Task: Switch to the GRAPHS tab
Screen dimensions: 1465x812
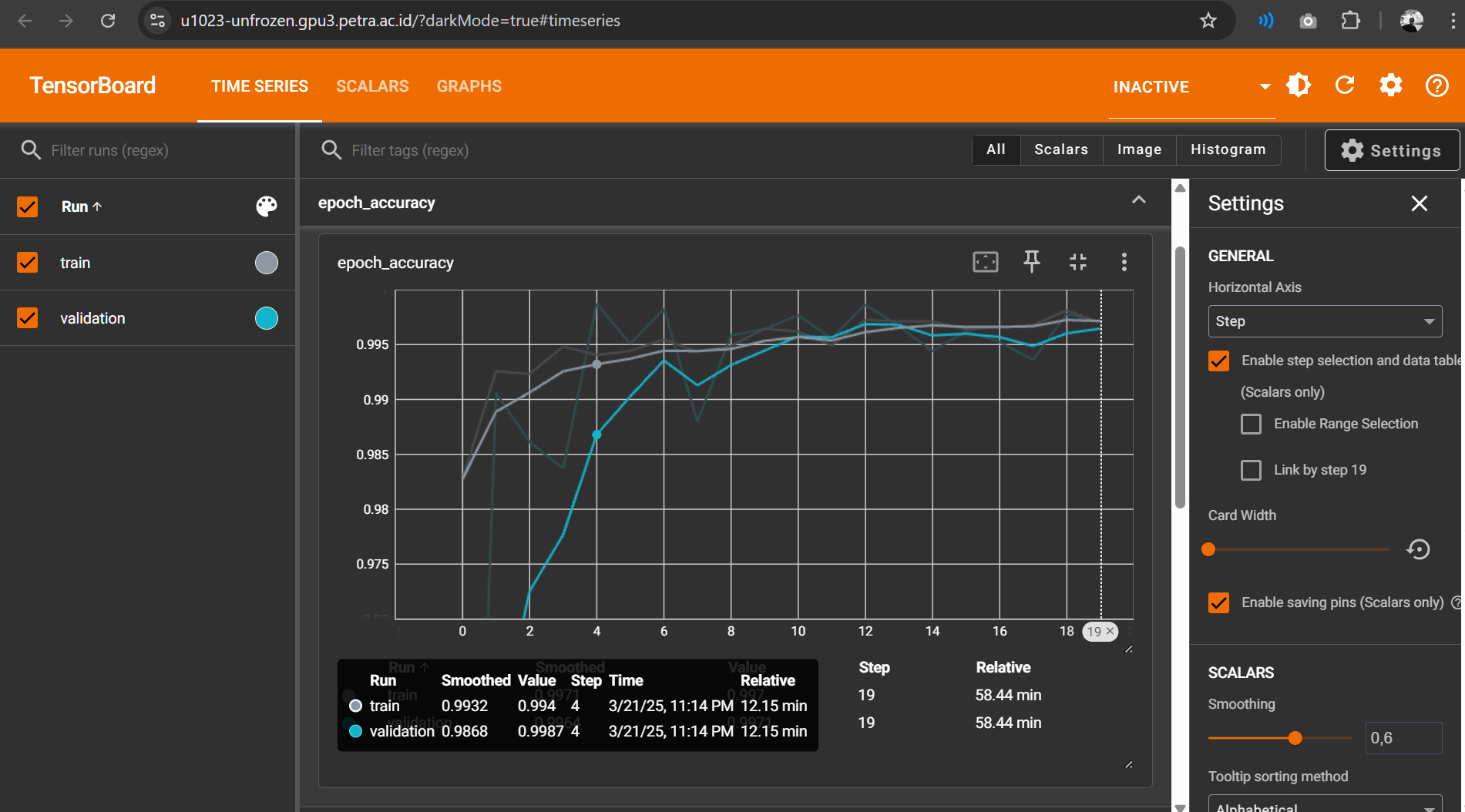Action: (x=469, y=86)
